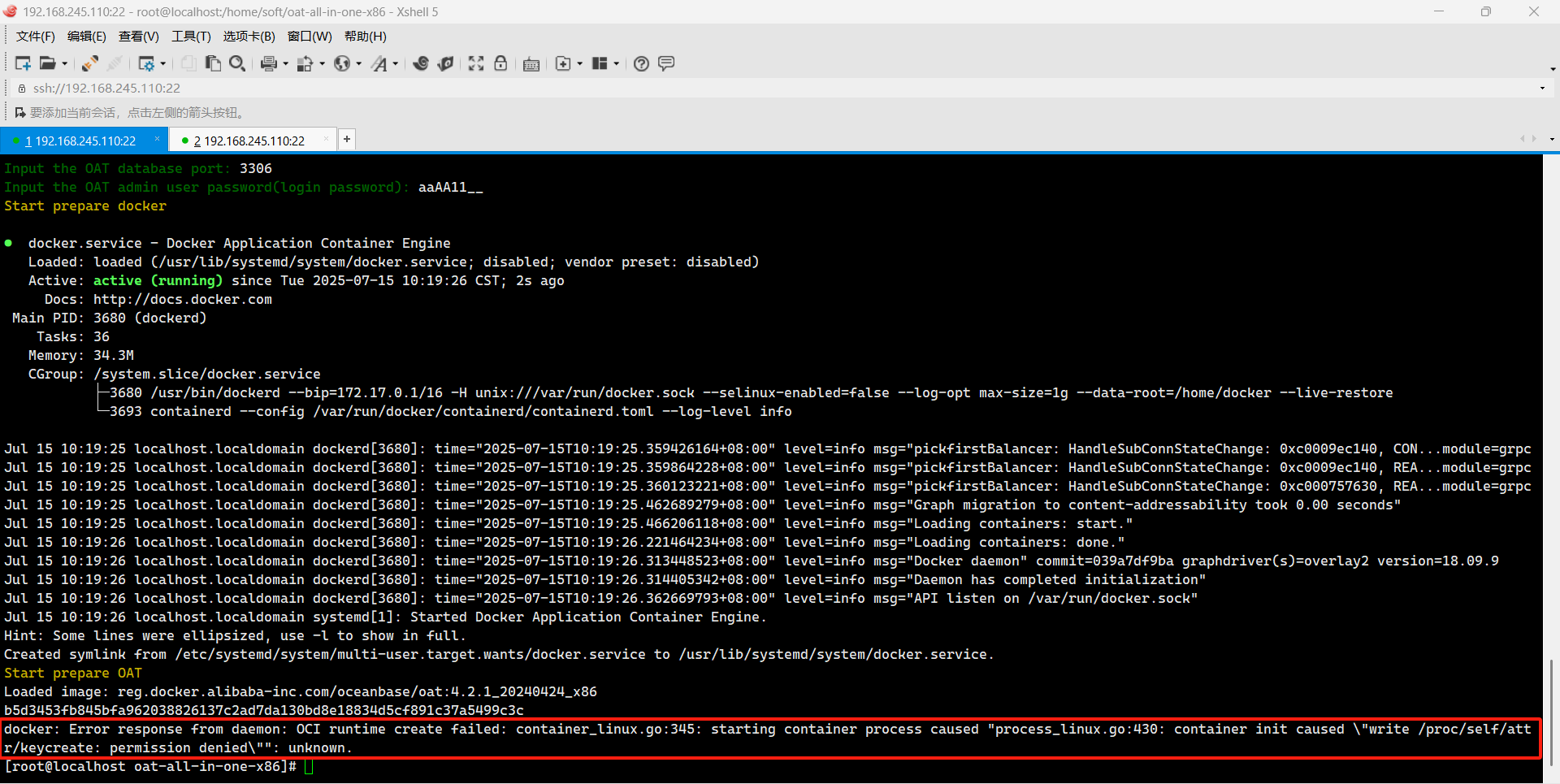This screenshot has width=1560, height=784.
Task: Toggle full screen mode icon
Action: (x=476, y=63)
